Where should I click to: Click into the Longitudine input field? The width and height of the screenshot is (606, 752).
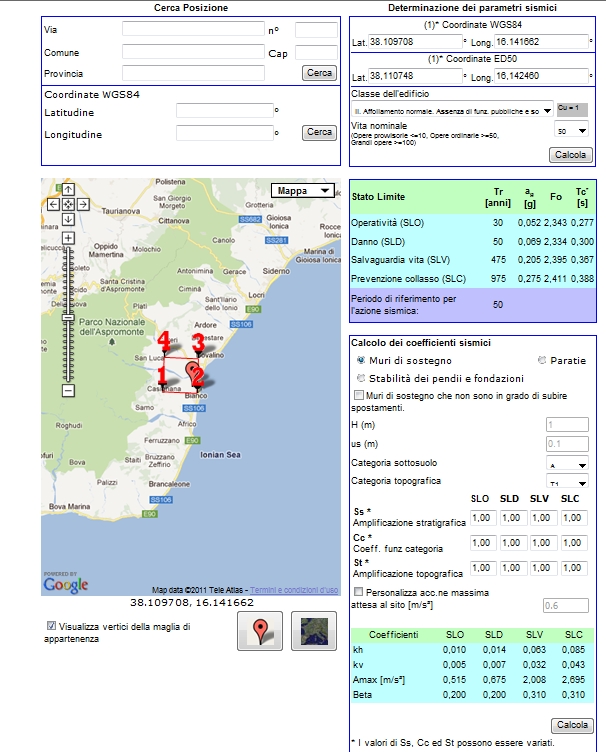pyautogui.click(x=225, y=133)
